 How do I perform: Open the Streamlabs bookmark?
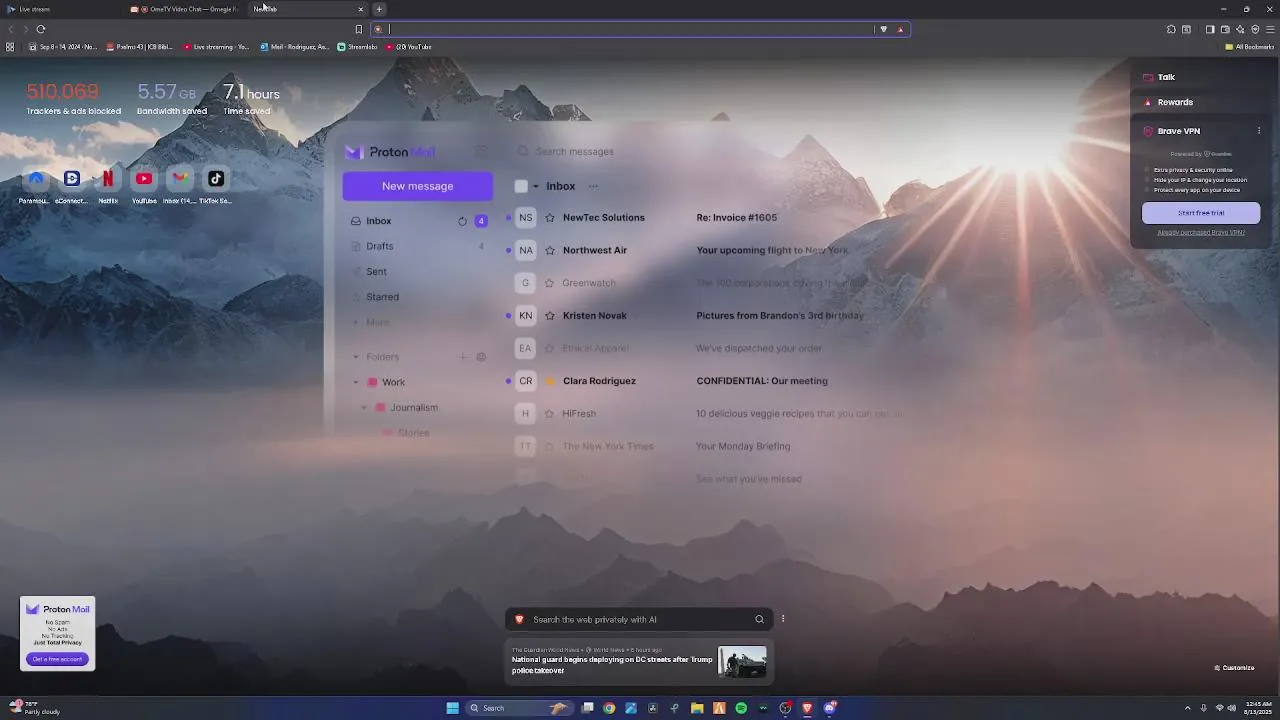coord(357,47)
